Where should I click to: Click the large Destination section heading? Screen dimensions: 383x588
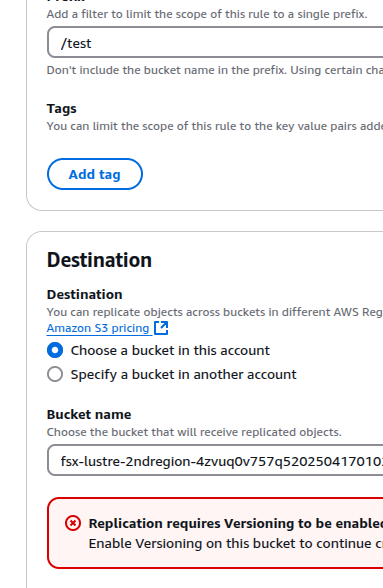click(99, 260)
